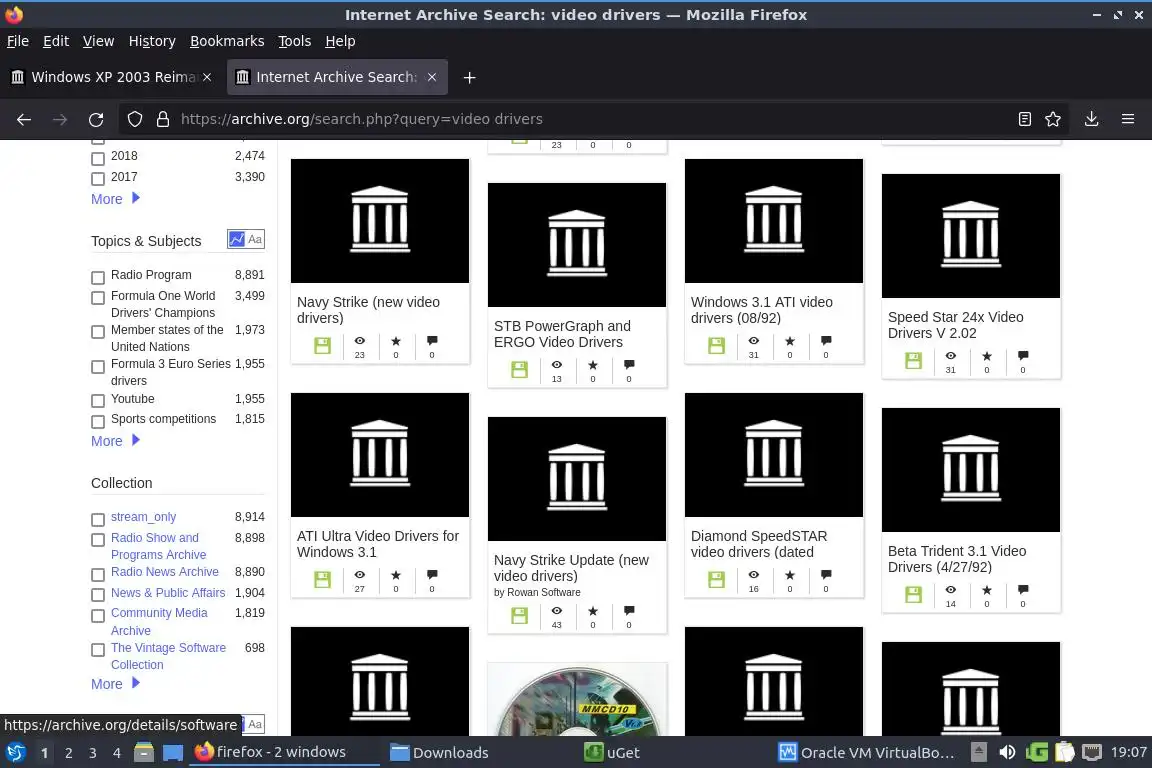
Task: Check The Vintage Software Collection filter
Action: tap(98, 650)
